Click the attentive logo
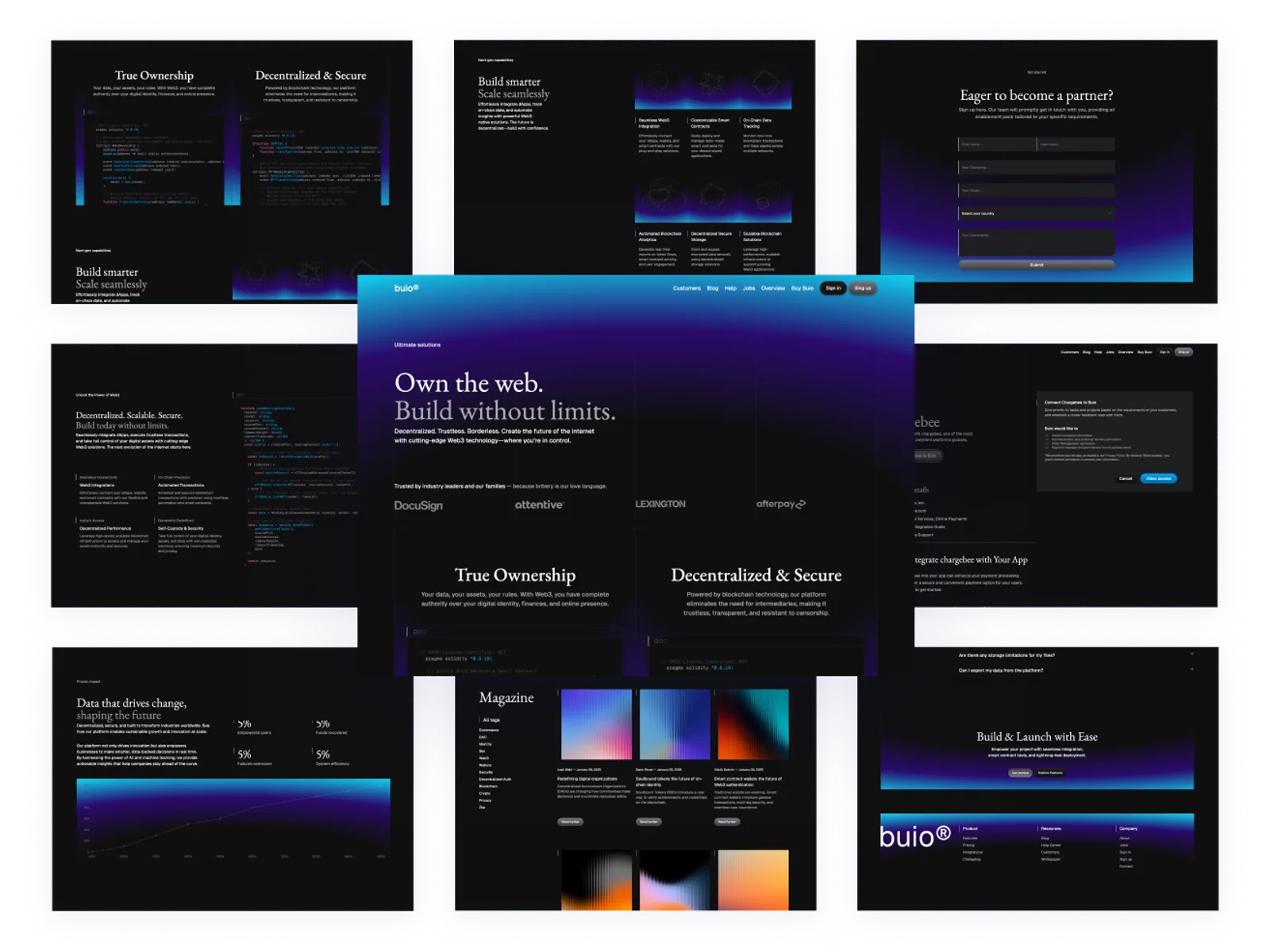This screenshot has width=1270, height=952. click(x=539, y=505)
